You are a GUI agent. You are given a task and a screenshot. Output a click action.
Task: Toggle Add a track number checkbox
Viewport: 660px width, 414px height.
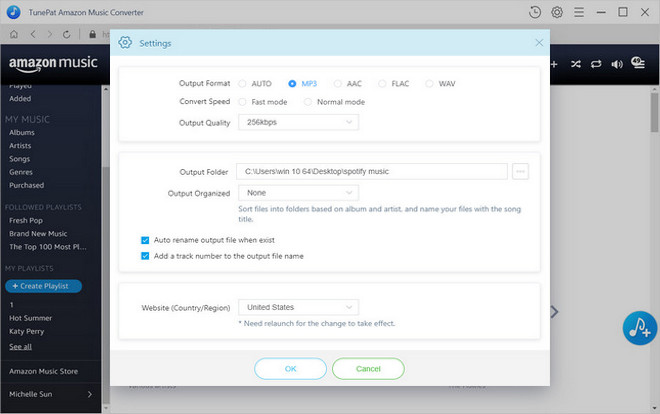pos(146,256)
